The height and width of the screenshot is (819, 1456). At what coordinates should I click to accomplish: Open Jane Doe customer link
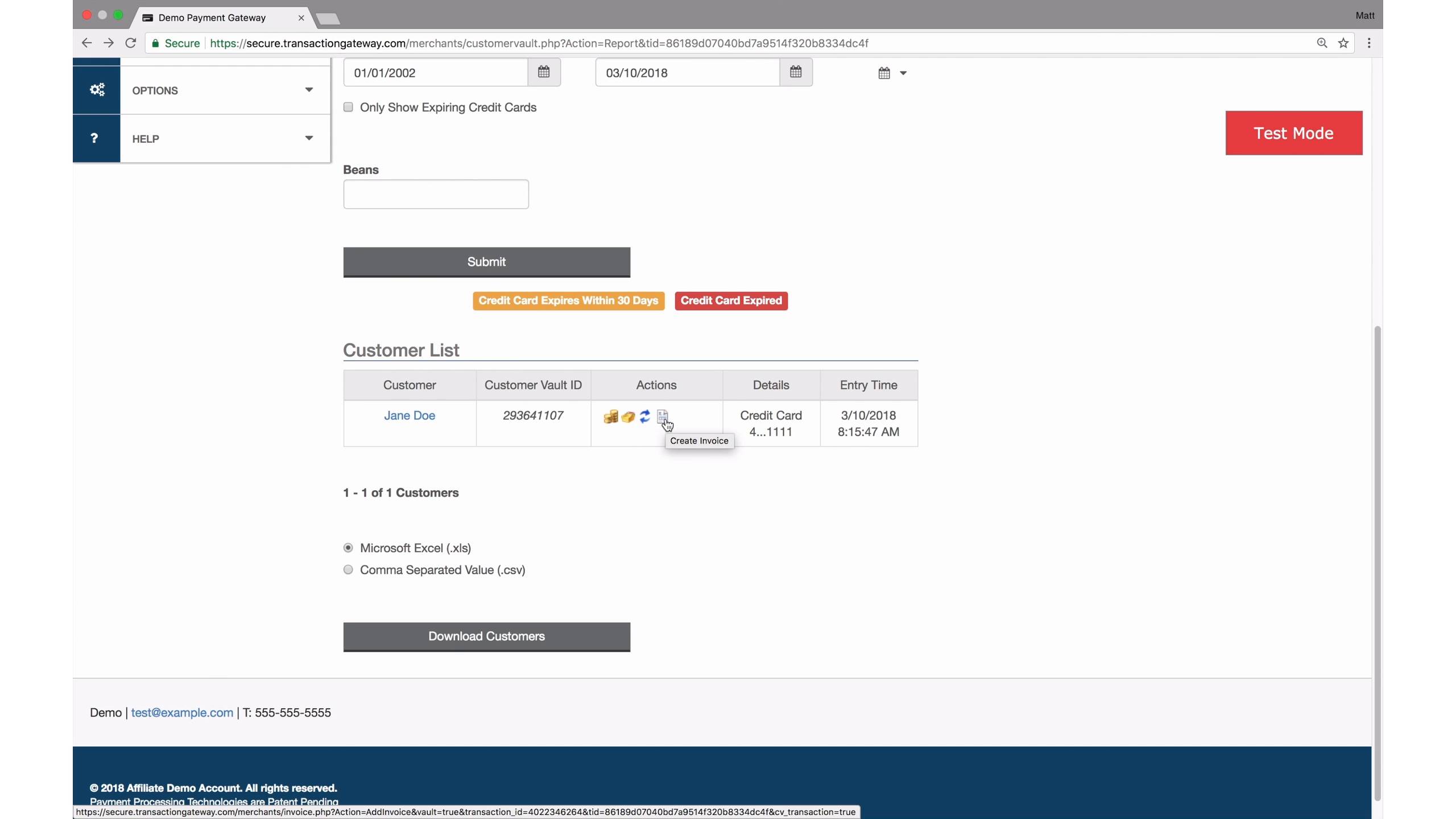tap(409, 416)
